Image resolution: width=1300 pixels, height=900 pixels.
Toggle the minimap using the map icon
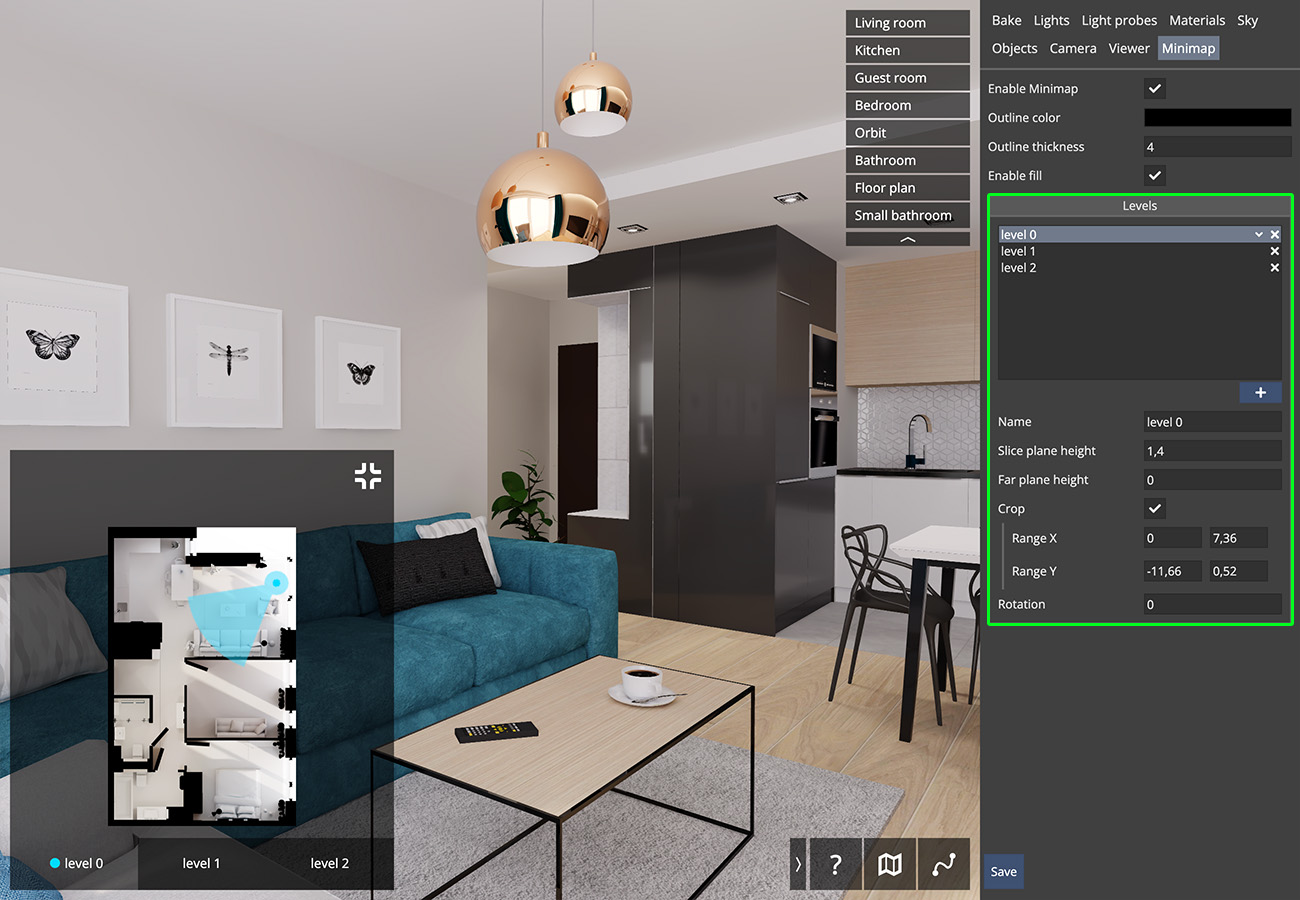890,864
